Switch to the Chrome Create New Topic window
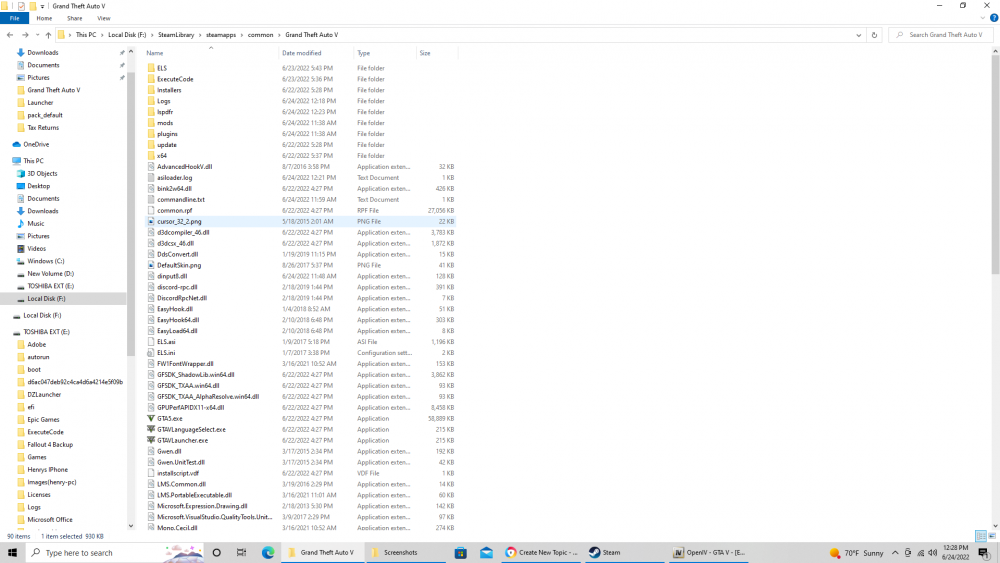The width and height of the screenshot is (1000, 563). pyautogui.click(x=541, y=553)
